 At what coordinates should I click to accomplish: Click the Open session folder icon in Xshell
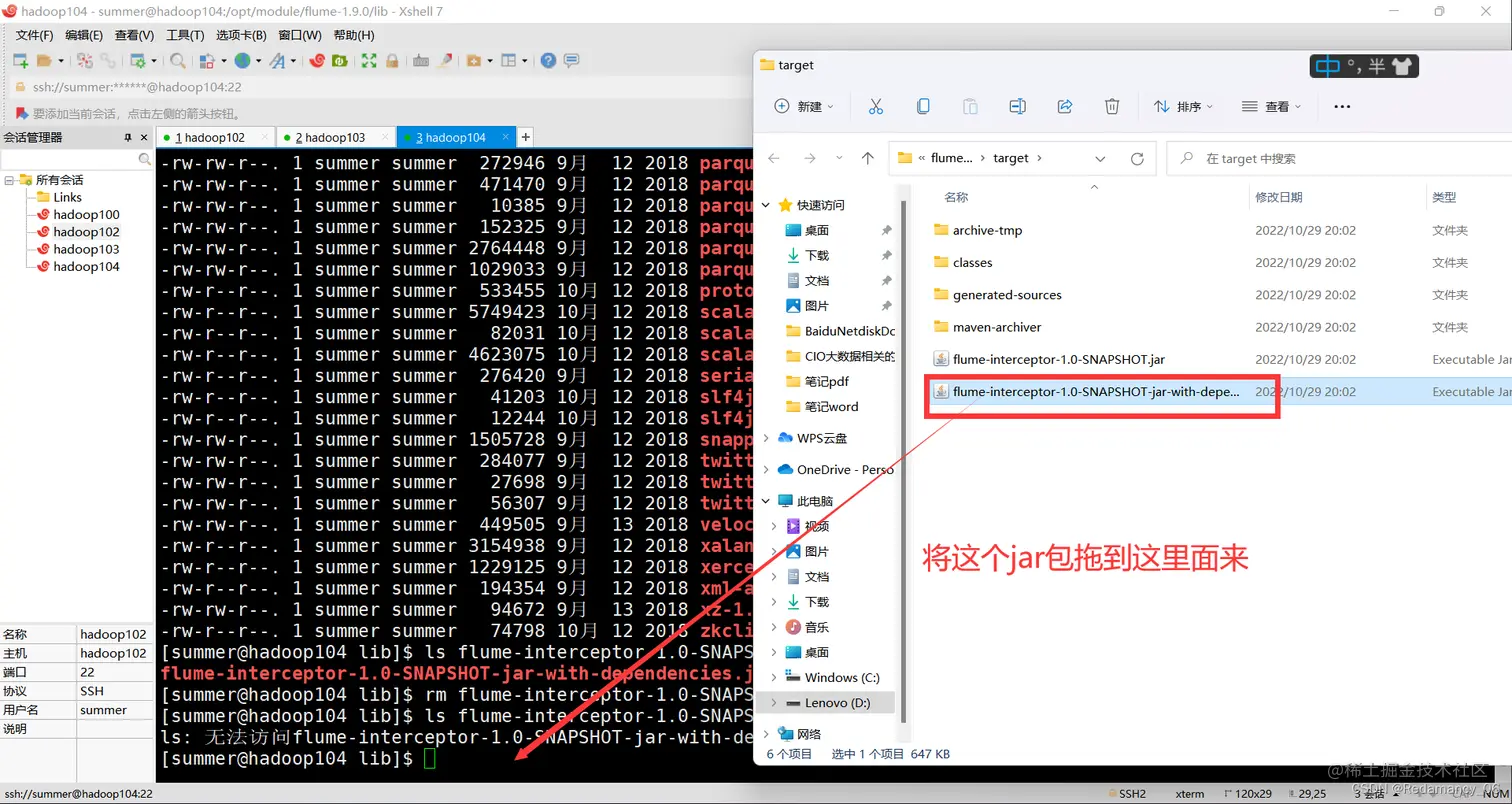point(44,61)
